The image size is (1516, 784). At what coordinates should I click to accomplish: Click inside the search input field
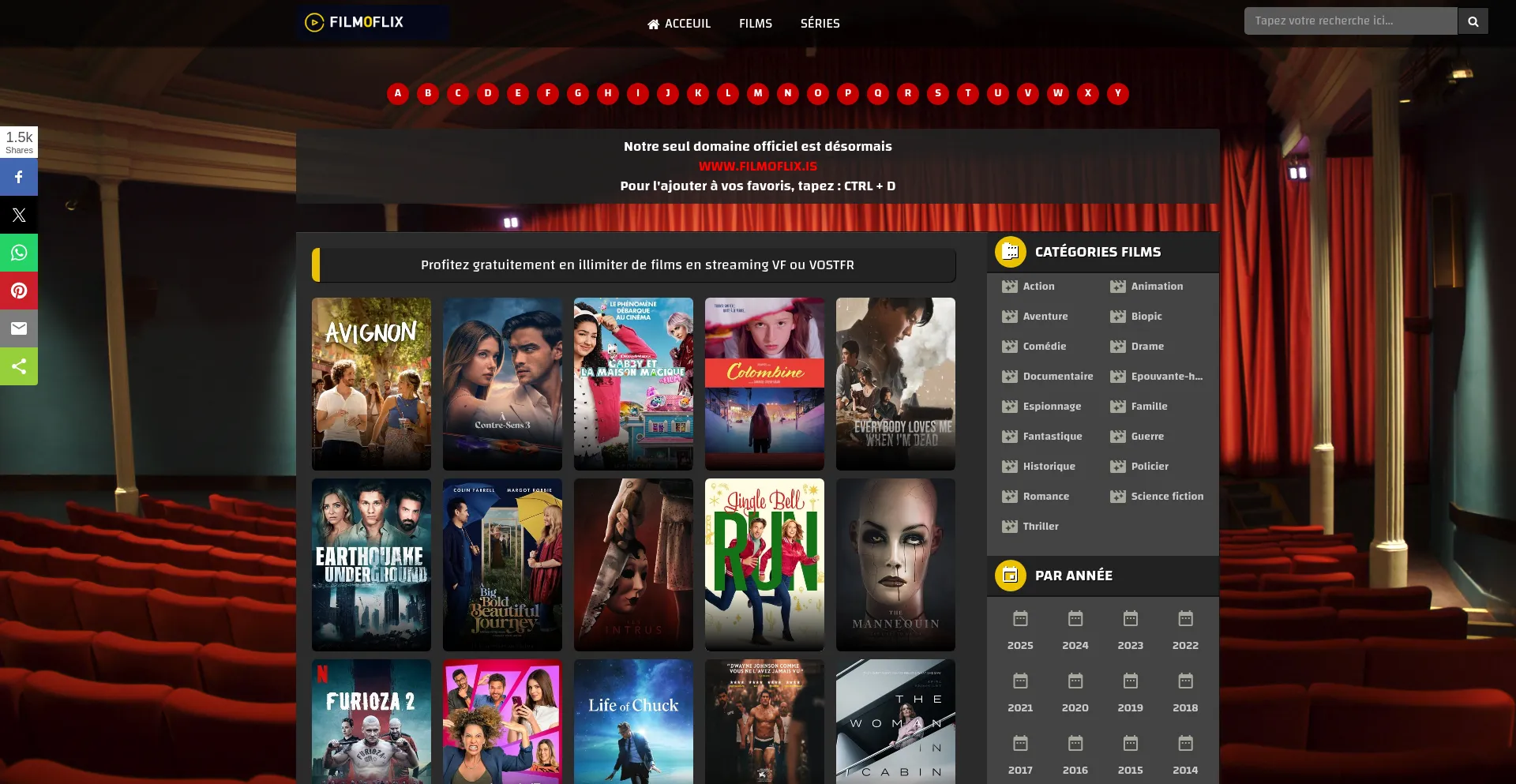[x=1350, y=21]
